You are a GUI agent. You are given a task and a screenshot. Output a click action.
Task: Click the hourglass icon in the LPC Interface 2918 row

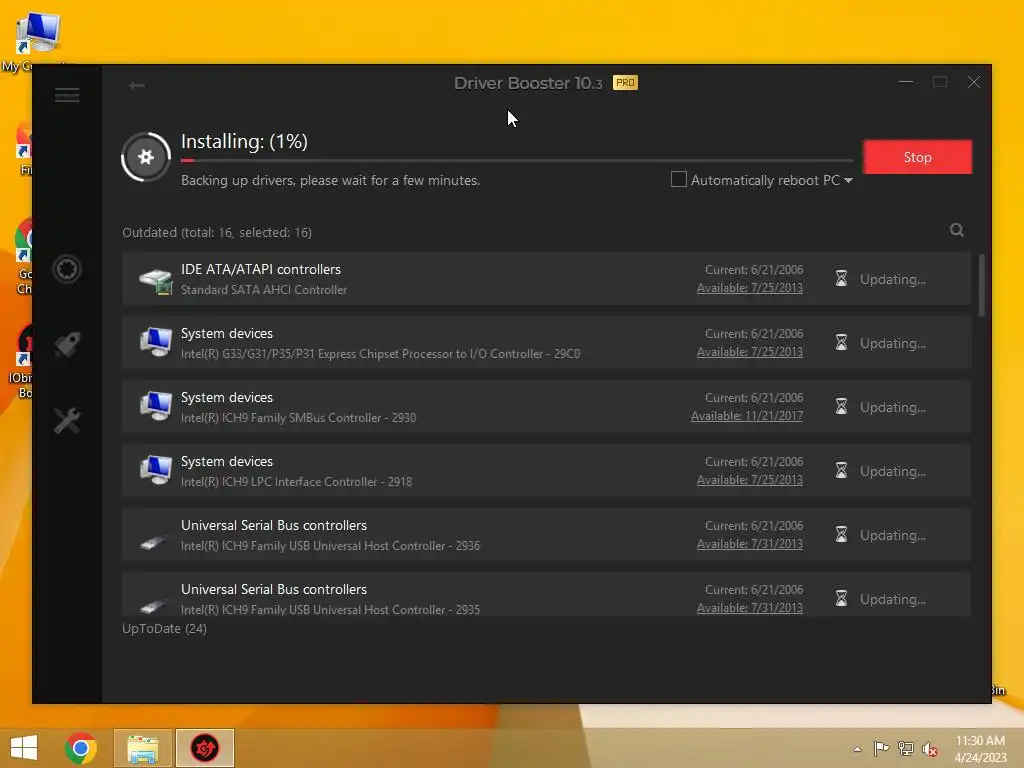[841, 471]
